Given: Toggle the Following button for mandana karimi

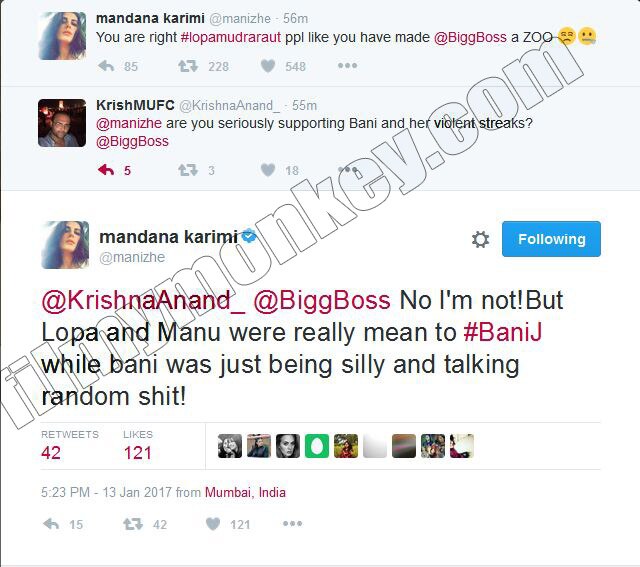Looking at the screenshot, I should pyautogui.click(x=551, y=239).
